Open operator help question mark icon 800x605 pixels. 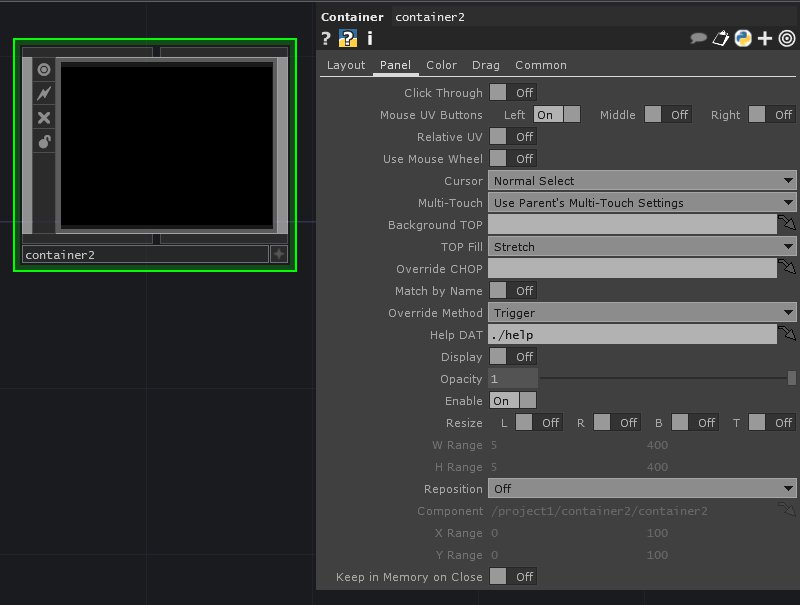pyautogui.click(x=326, y=39)
